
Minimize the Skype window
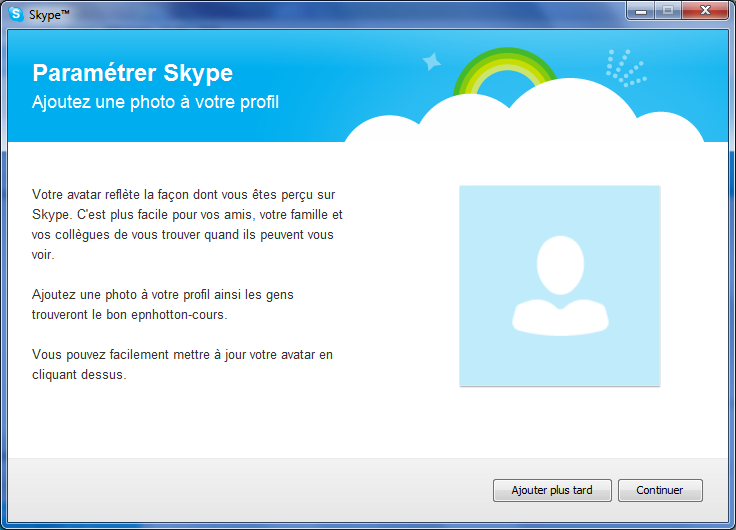click(x=641, y=11)
